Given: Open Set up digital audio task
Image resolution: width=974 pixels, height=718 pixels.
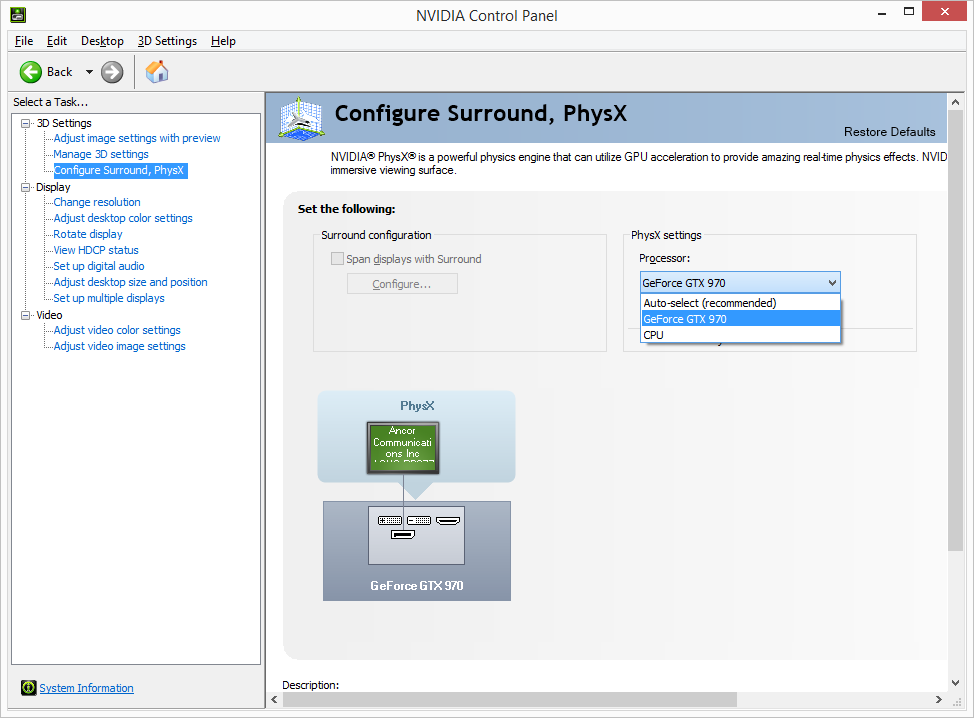Looking at the screenshot, I should point(99,266).
